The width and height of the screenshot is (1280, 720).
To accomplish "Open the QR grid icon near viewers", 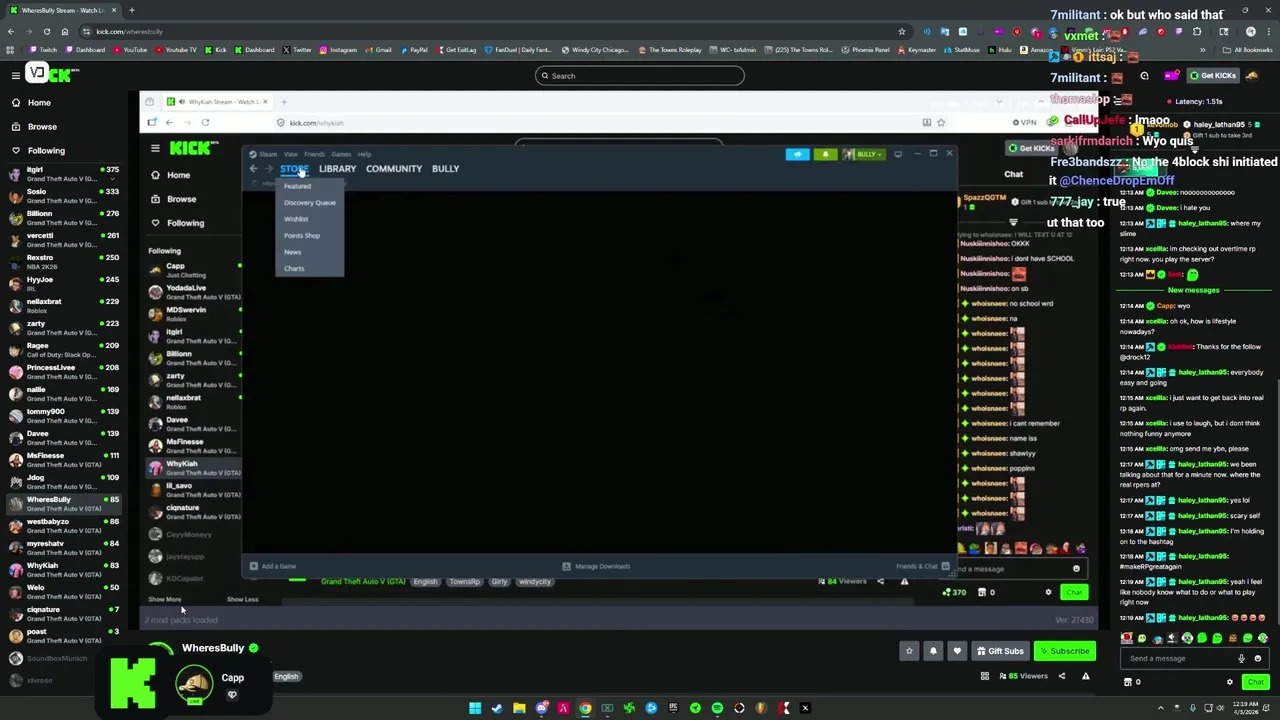I will pos(985,676).
